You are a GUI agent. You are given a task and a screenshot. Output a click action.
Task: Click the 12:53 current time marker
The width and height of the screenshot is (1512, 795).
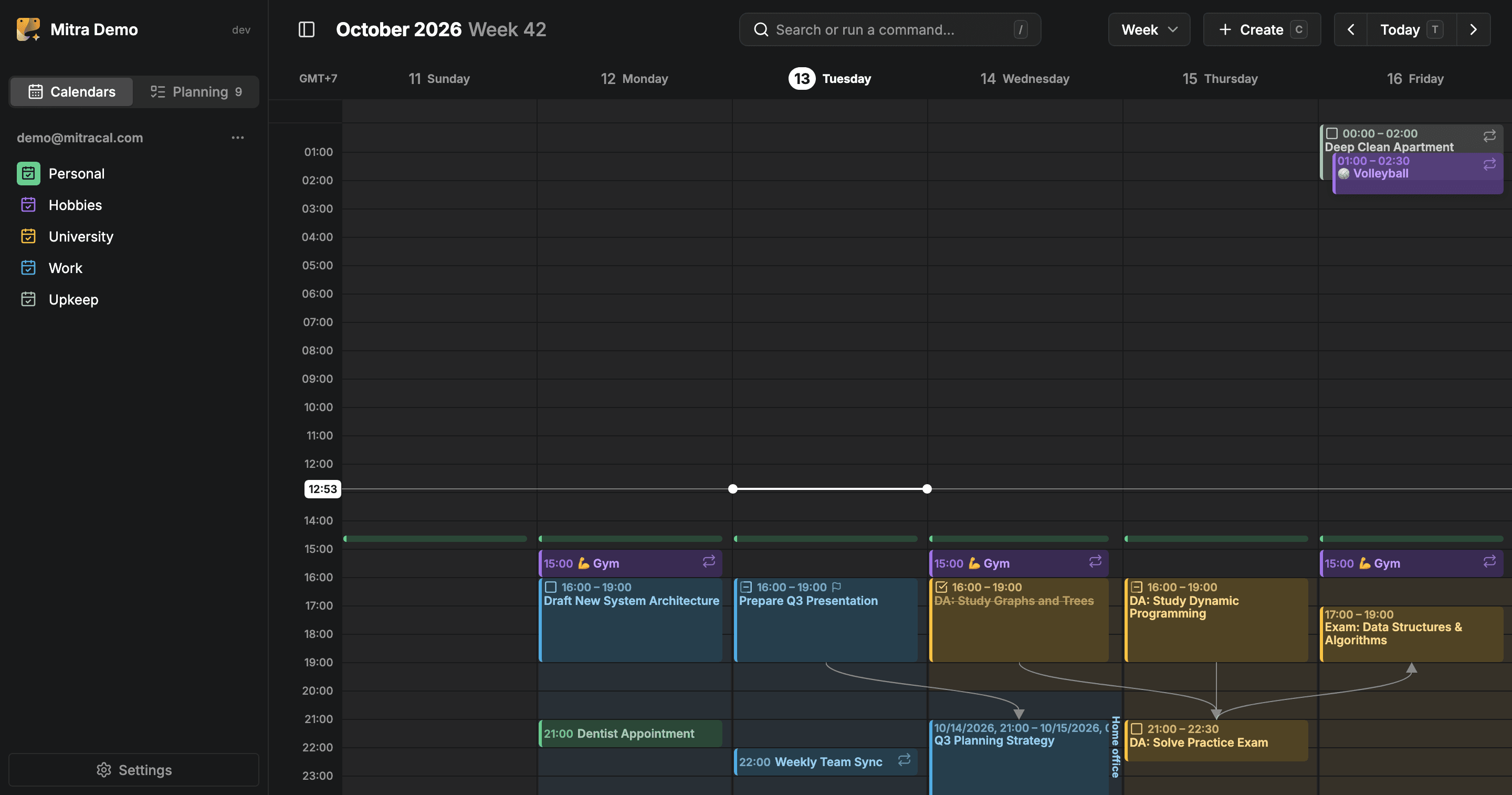point(322,488)
